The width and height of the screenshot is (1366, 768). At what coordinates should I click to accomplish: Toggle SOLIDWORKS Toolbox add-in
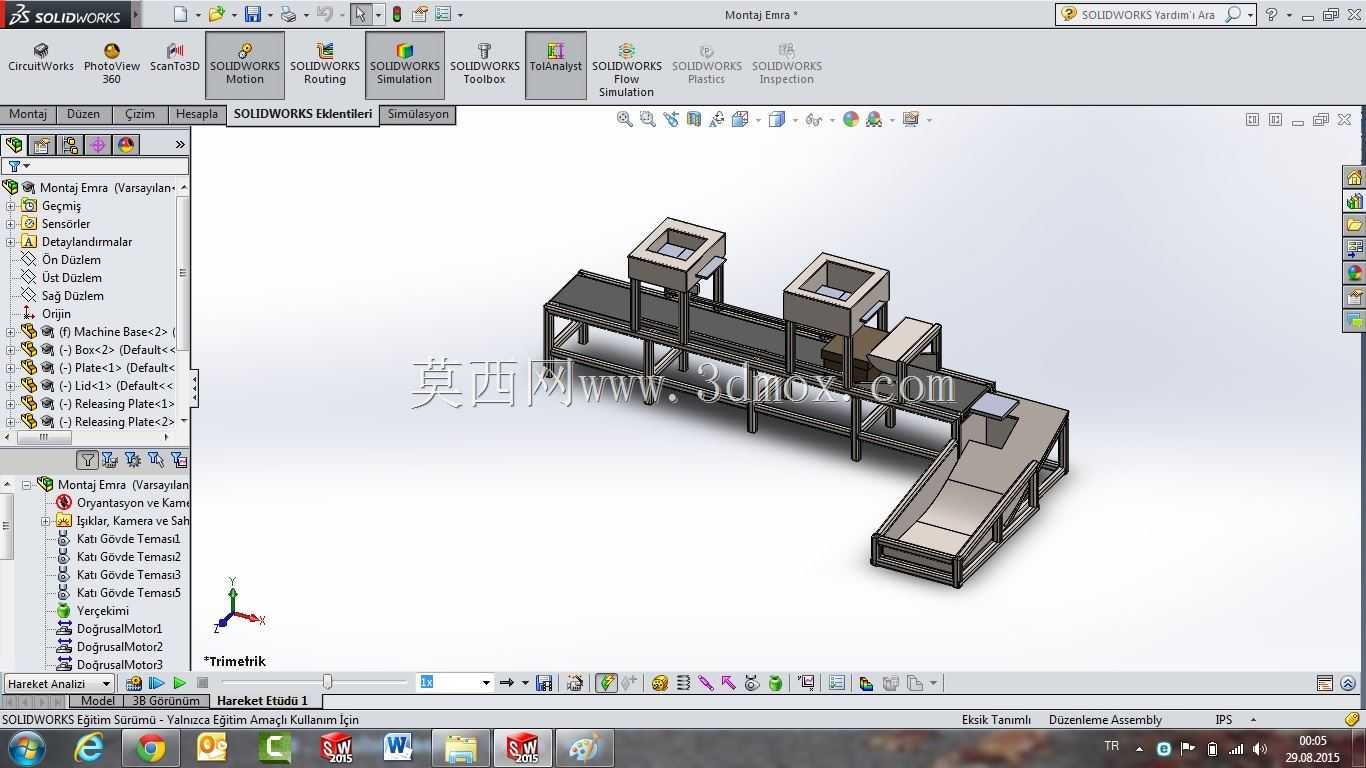pos(485,64)
